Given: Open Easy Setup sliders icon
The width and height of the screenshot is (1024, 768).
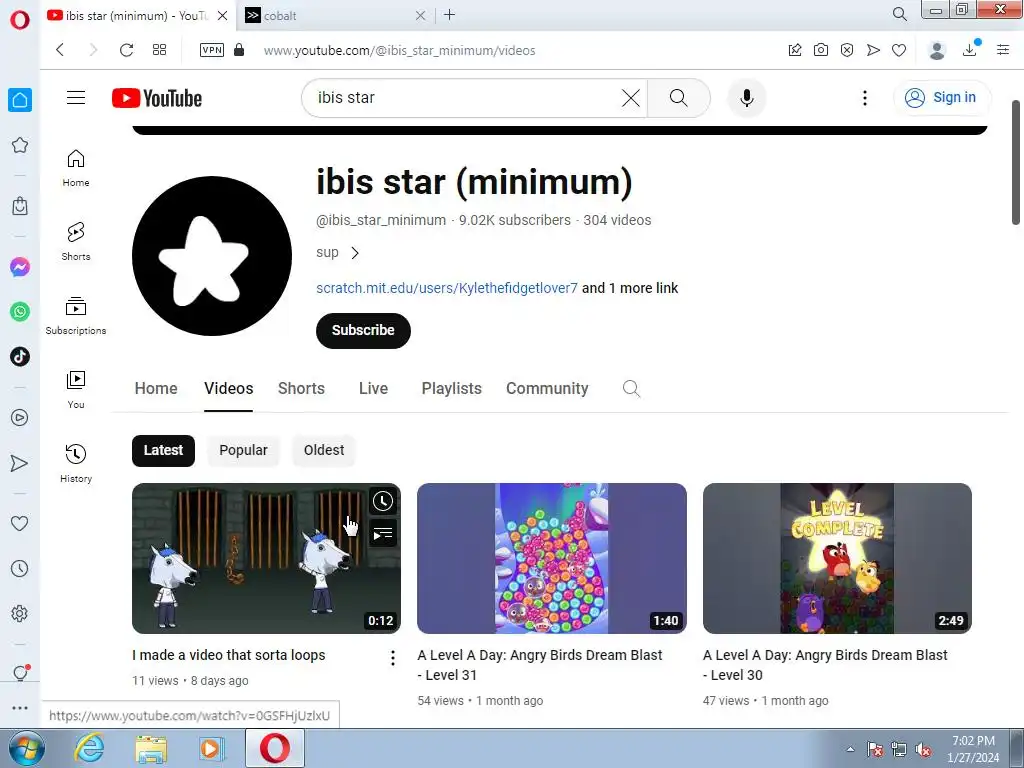Looking at the screenshot, I should click(1003, 50).
